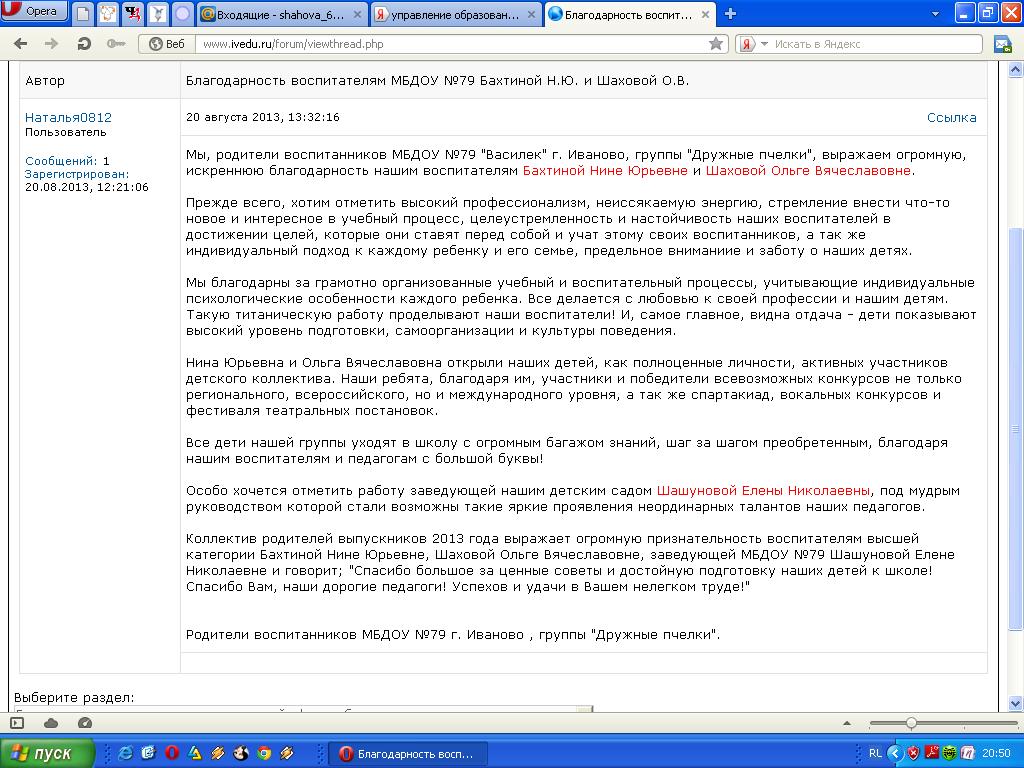Launch Google Chrome from quick launch
The height and width of the screenshot is (768, 1024).
264,753
